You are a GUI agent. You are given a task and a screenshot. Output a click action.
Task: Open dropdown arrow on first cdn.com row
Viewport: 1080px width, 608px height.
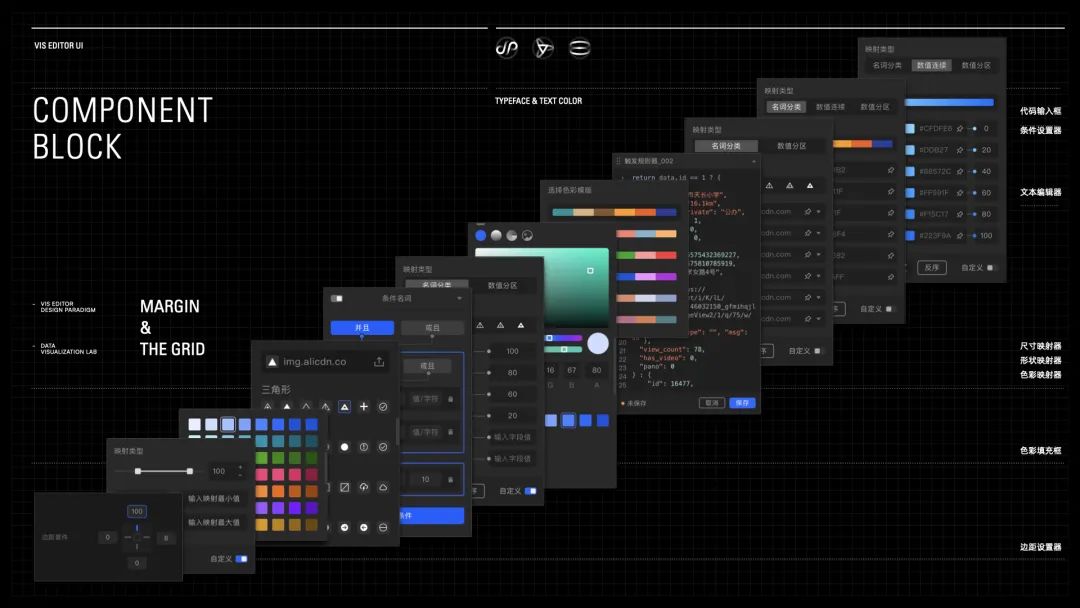tap(819, 211)
